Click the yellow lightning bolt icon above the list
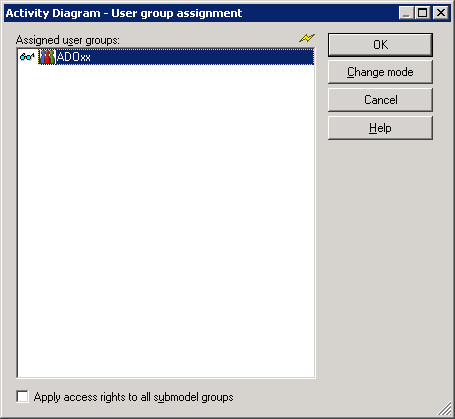This screenshot has height=419, width=455. (307, 38)
